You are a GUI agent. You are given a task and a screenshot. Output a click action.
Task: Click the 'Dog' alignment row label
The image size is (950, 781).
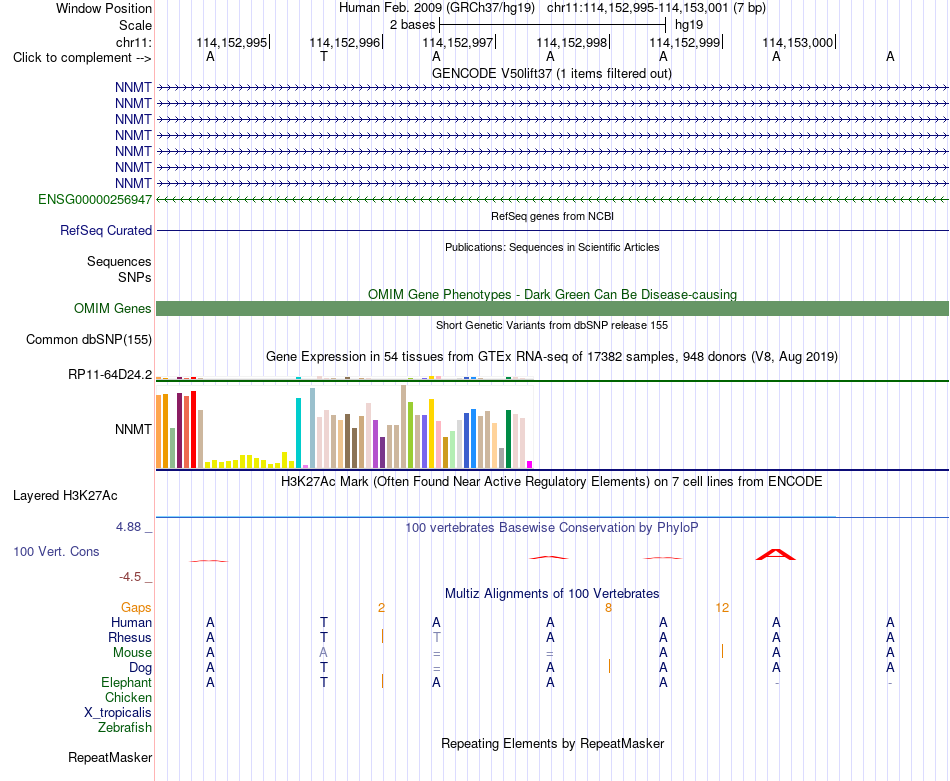click(x=140, y=667)
